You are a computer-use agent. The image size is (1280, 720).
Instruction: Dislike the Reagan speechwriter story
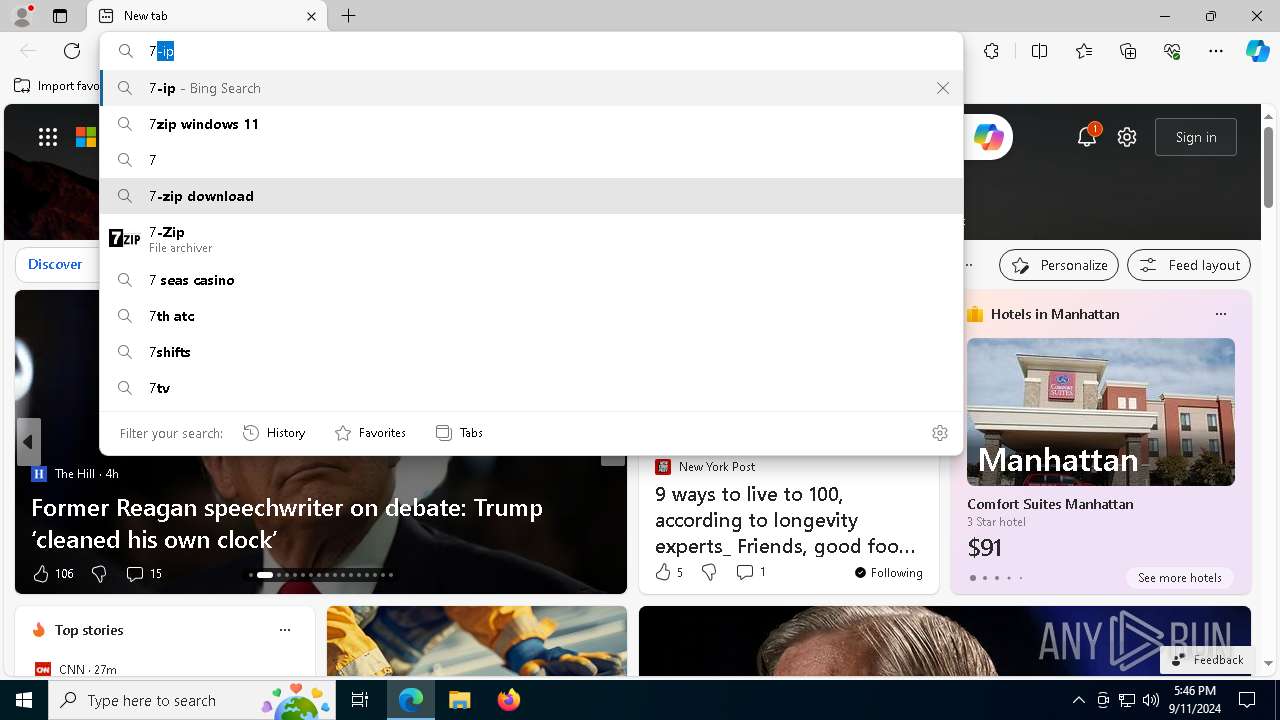(x=99, y=573)
